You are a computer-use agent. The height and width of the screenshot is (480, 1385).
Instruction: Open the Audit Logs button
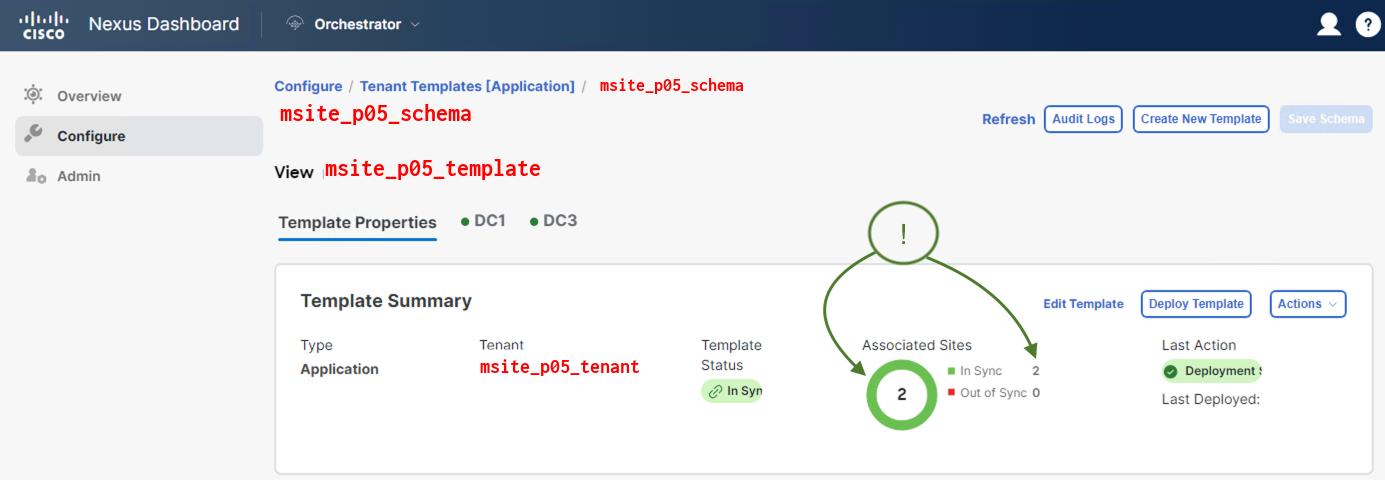tap(1083, 119)
